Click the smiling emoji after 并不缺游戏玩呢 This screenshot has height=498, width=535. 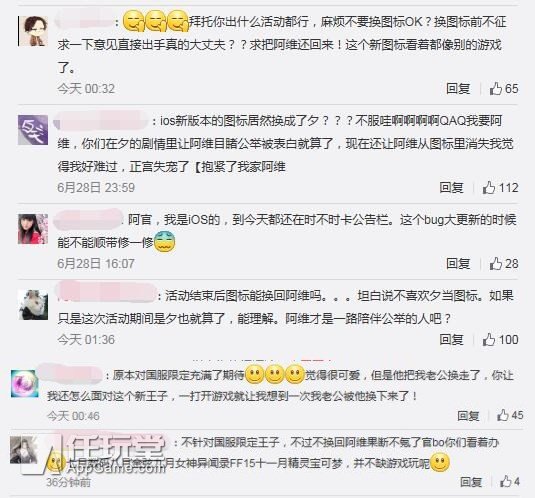point(440,463)
